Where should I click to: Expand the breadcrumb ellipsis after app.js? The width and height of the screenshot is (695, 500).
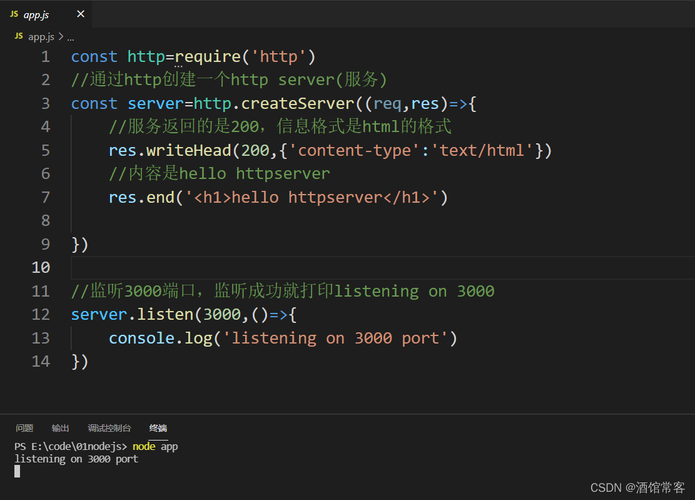[70, 37]
